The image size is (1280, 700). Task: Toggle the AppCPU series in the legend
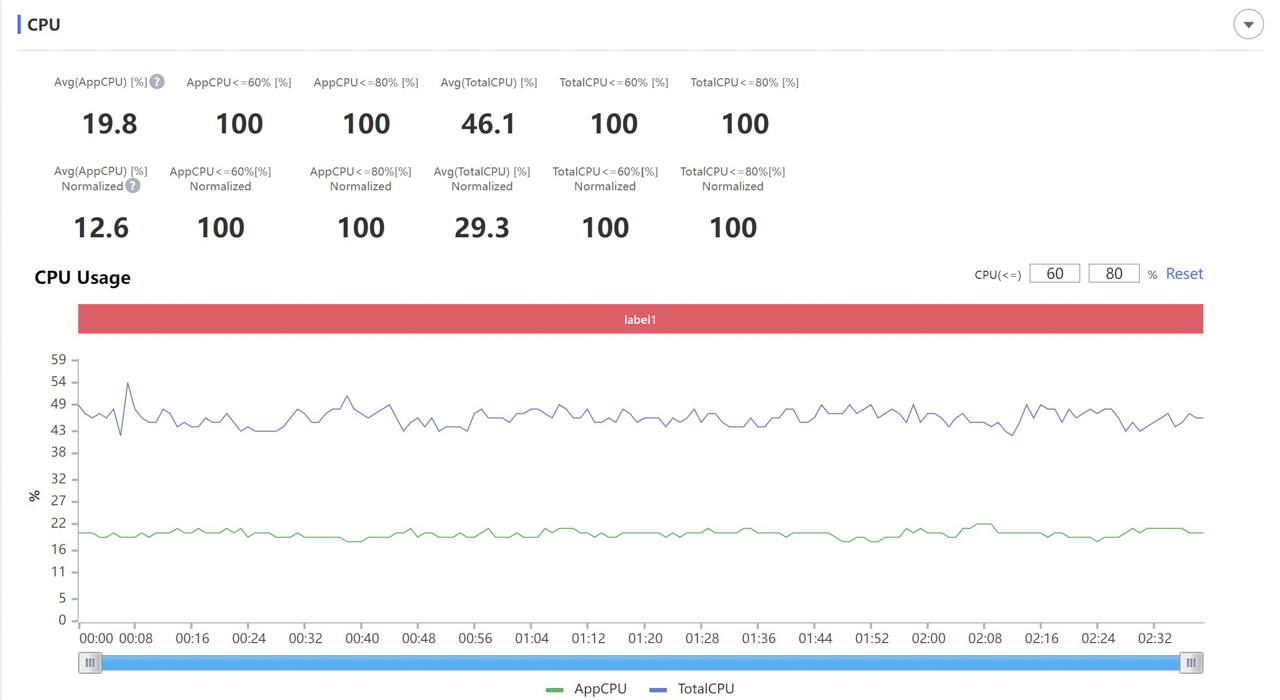tap(587, 689)
